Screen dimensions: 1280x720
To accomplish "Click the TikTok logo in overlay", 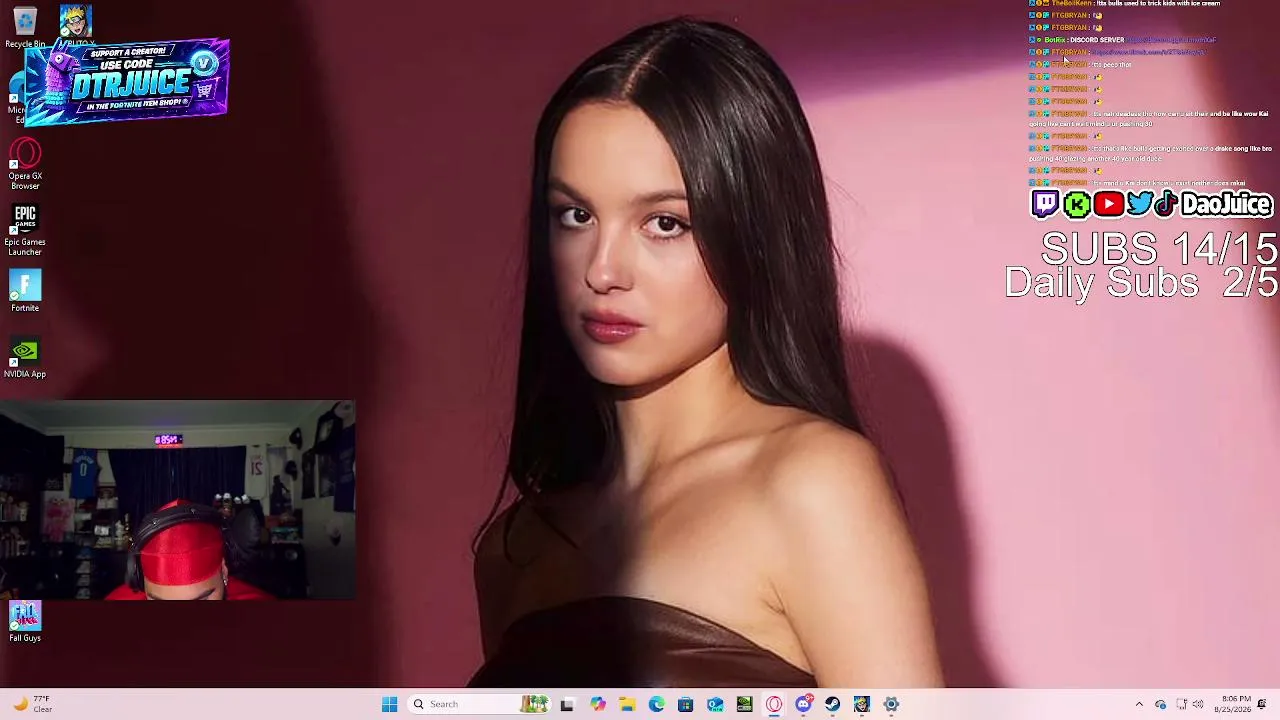I will (x=1165, y=204).
